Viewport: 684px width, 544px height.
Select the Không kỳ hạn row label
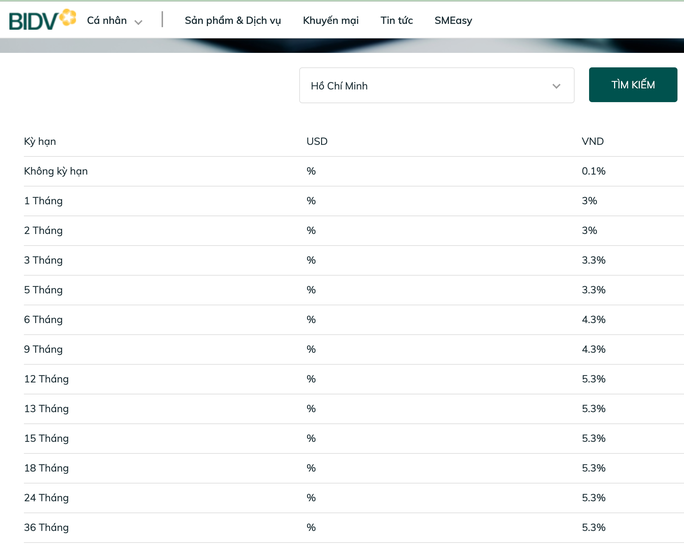56,171
